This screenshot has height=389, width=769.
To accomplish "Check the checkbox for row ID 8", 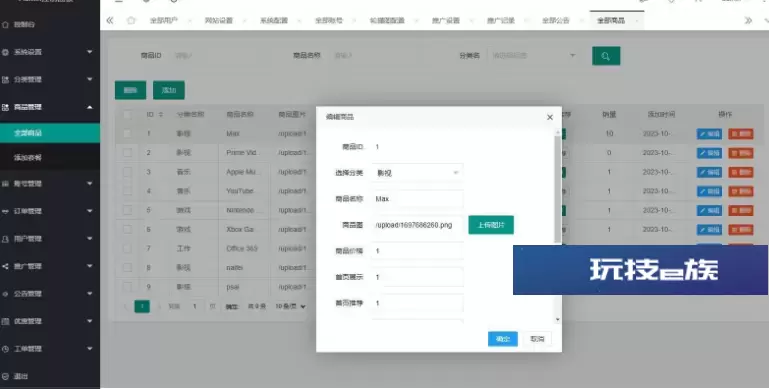I will [128, 267].
